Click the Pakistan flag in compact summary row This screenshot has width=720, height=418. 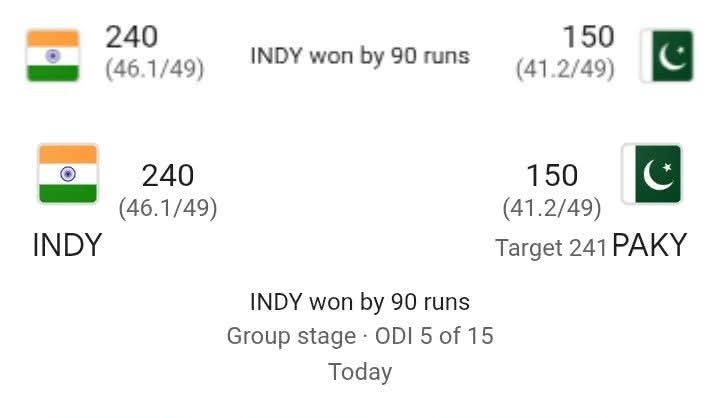666,56
